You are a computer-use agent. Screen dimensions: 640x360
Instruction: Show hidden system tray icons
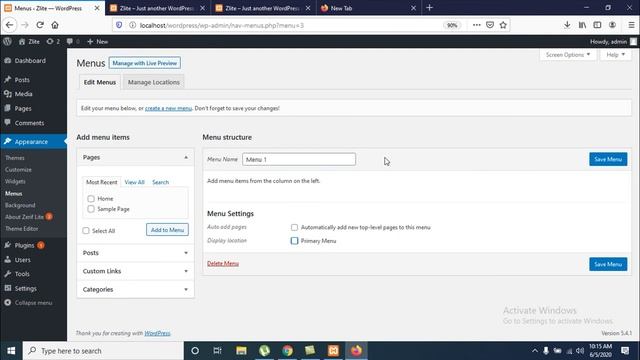[534, 351]
